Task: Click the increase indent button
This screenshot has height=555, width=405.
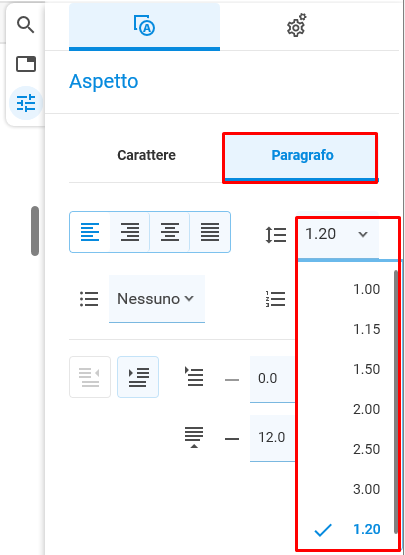Action: click(x=138, y=377)
